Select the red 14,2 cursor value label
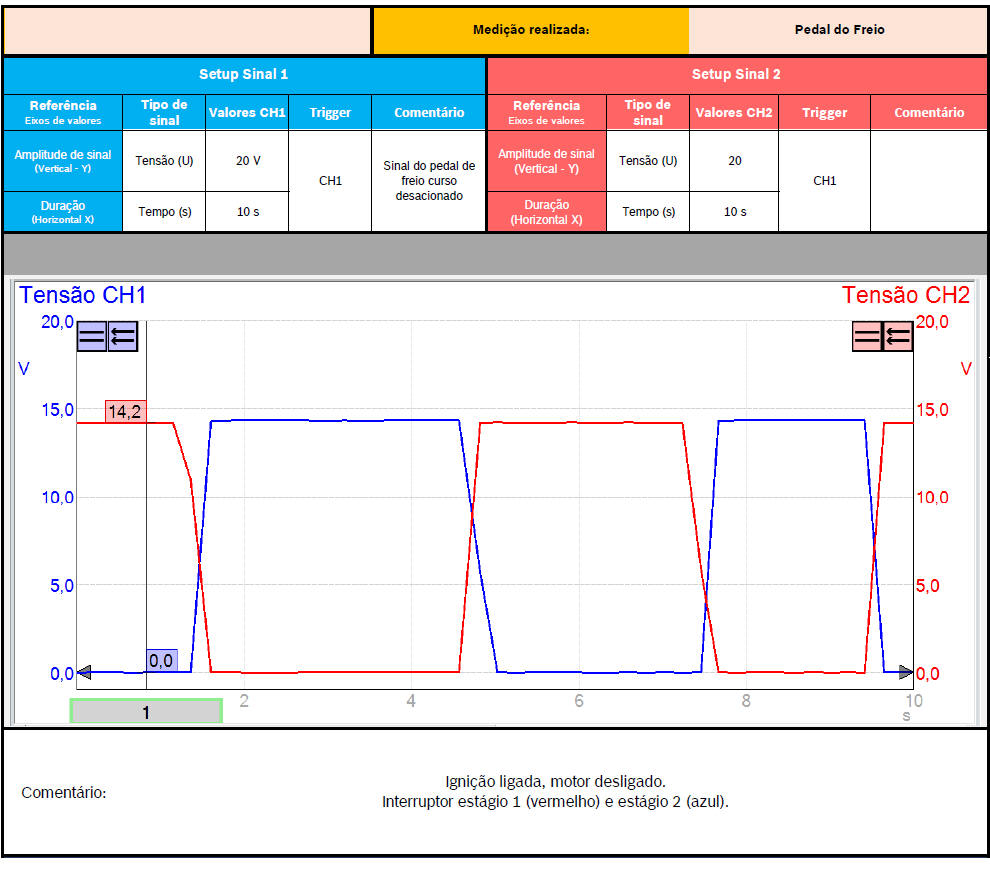 click(x=126, y=411)
